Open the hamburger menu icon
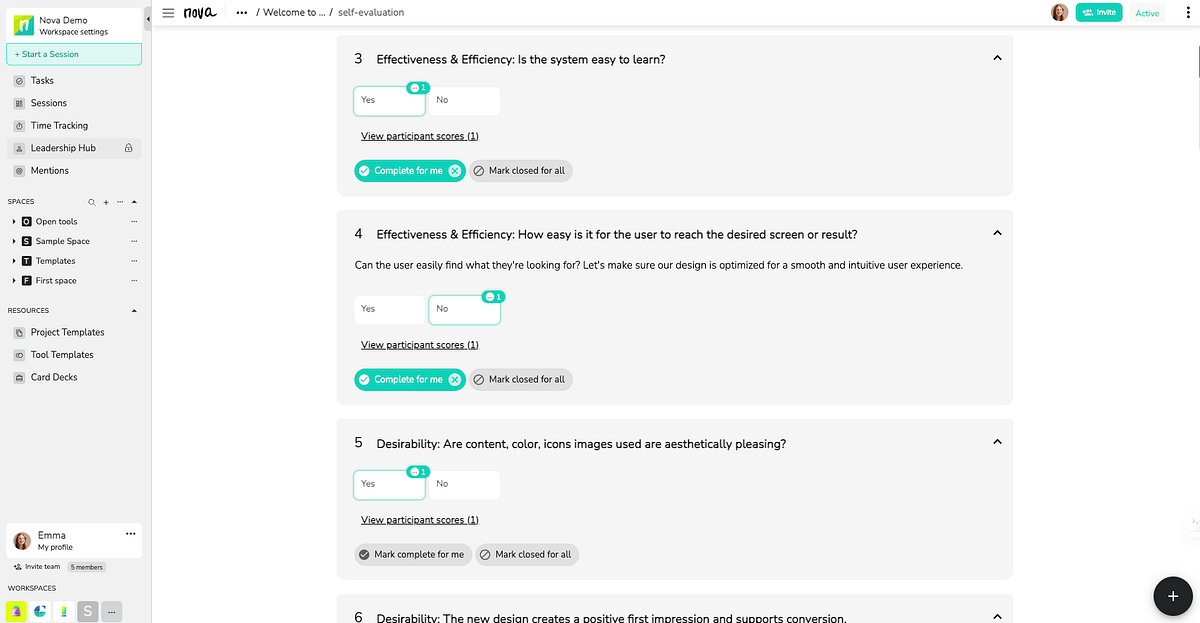The image size is (1200, 623). [x=168, y=13]
